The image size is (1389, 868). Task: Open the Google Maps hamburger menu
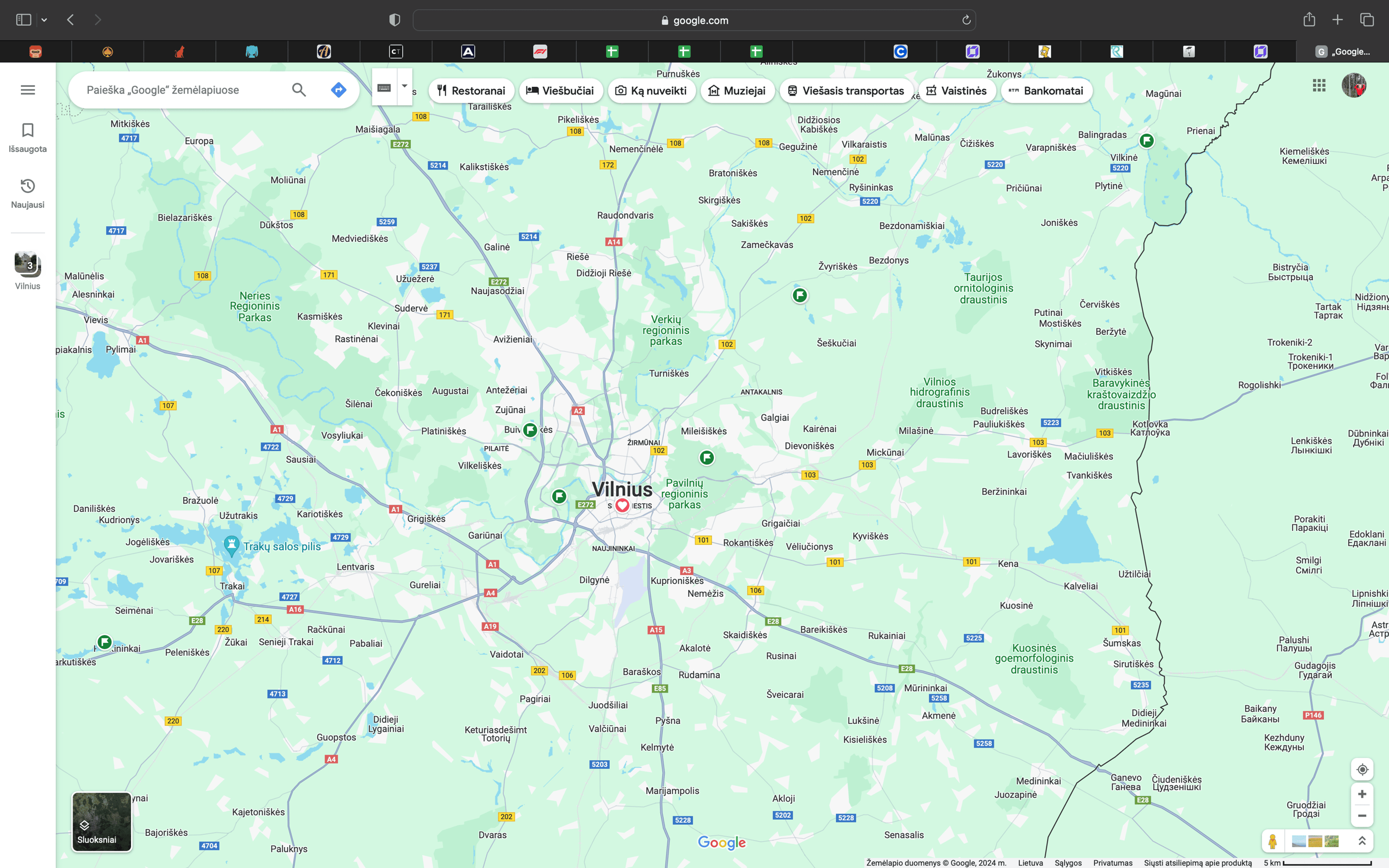pyautogui.click(x=28, y=90)
